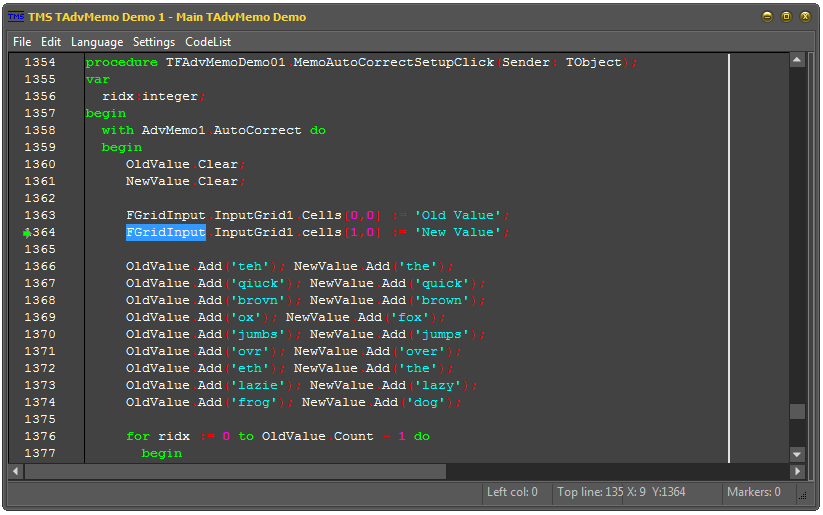The image size is (823, 515).
Task: Click the vertical scrollbar thumb
Action: (x=797, y=411)
